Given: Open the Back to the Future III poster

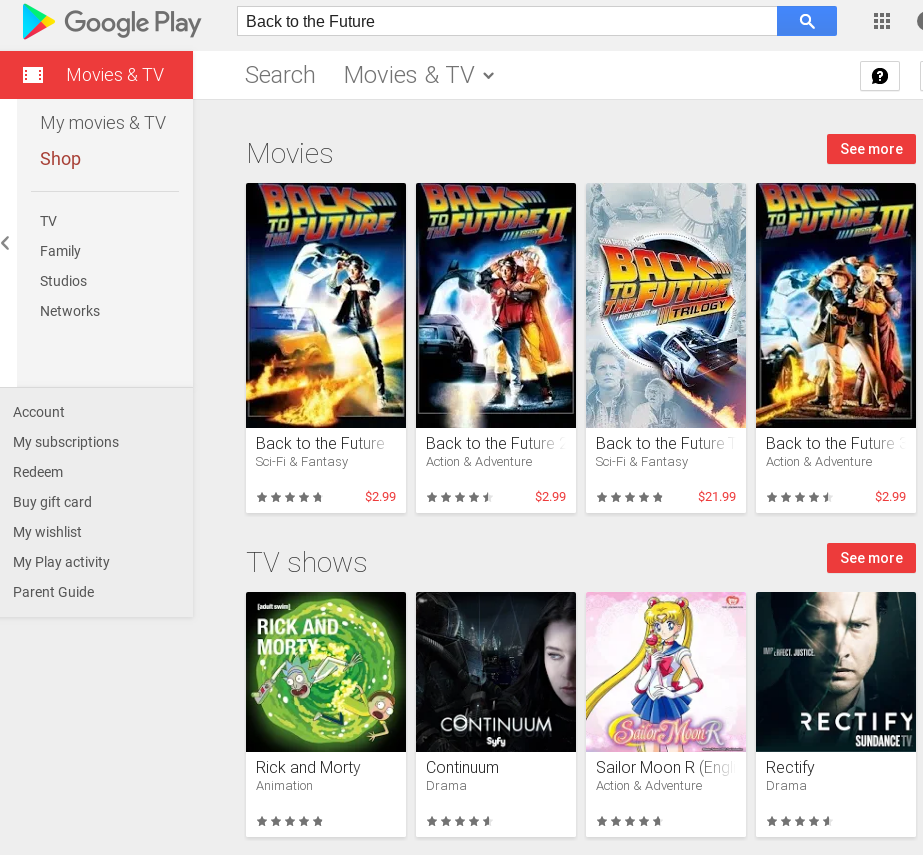Looking at the screenshot, I should [x=836, y=305].
